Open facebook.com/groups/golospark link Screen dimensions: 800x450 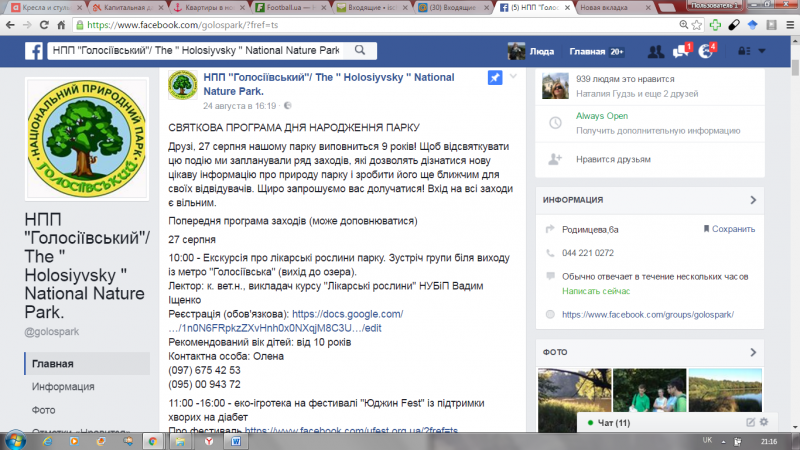point(647,314)
